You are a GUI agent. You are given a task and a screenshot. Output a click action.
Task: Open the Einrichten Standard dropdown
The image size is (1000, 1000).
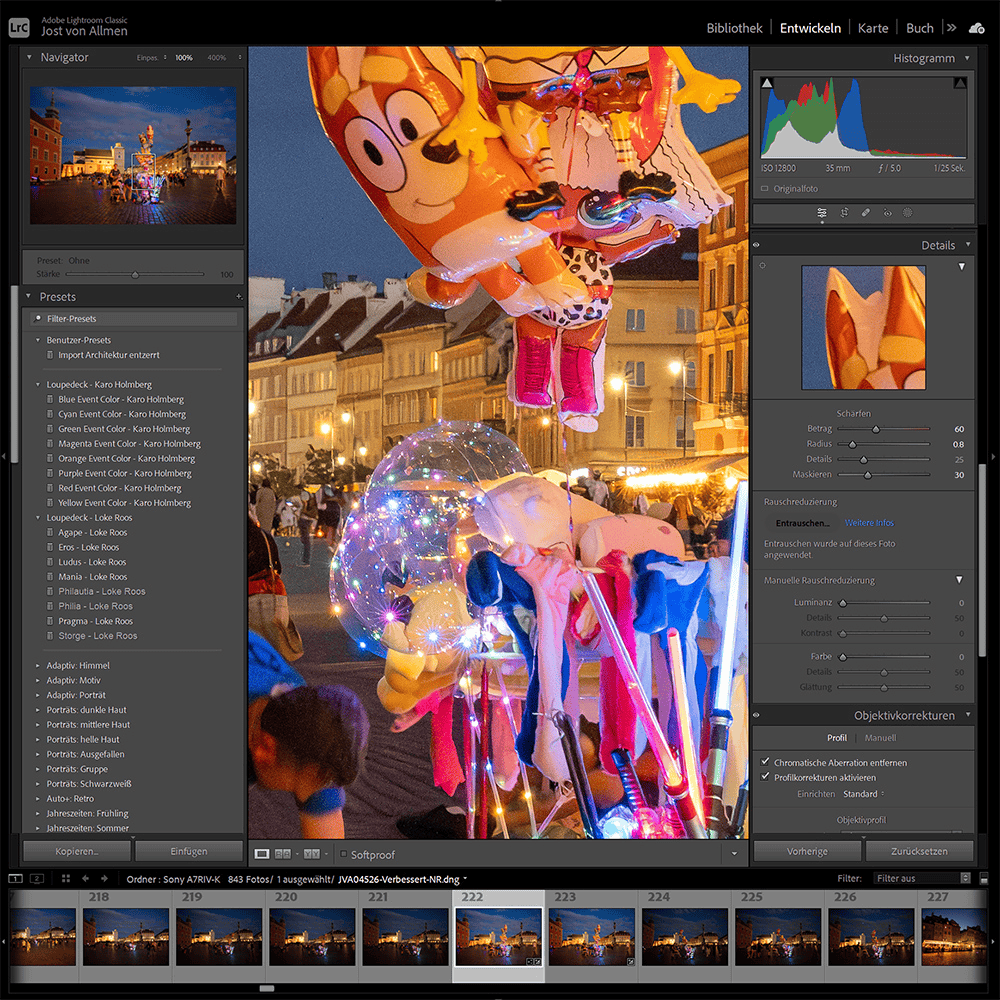864,794
